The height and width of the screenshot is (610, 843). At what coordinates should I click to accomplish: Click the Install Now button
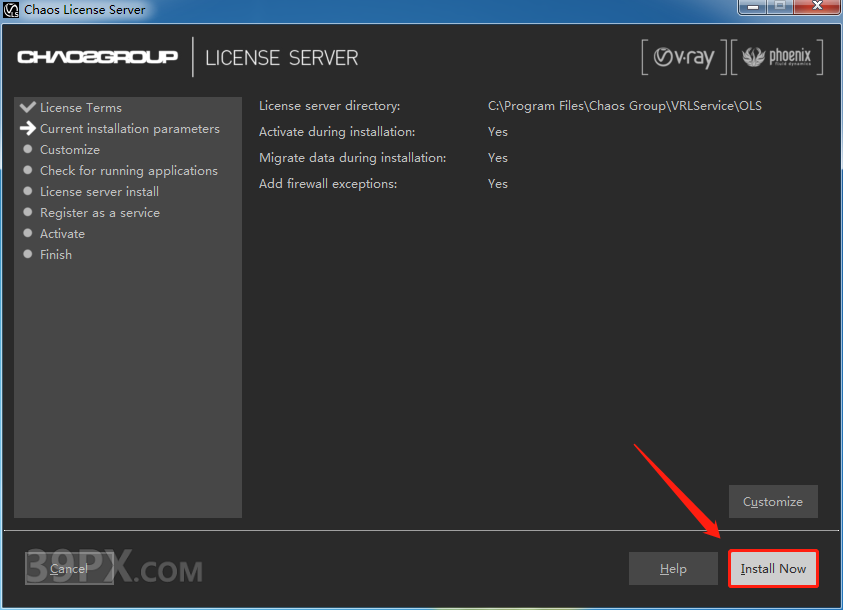click(773, 569)
